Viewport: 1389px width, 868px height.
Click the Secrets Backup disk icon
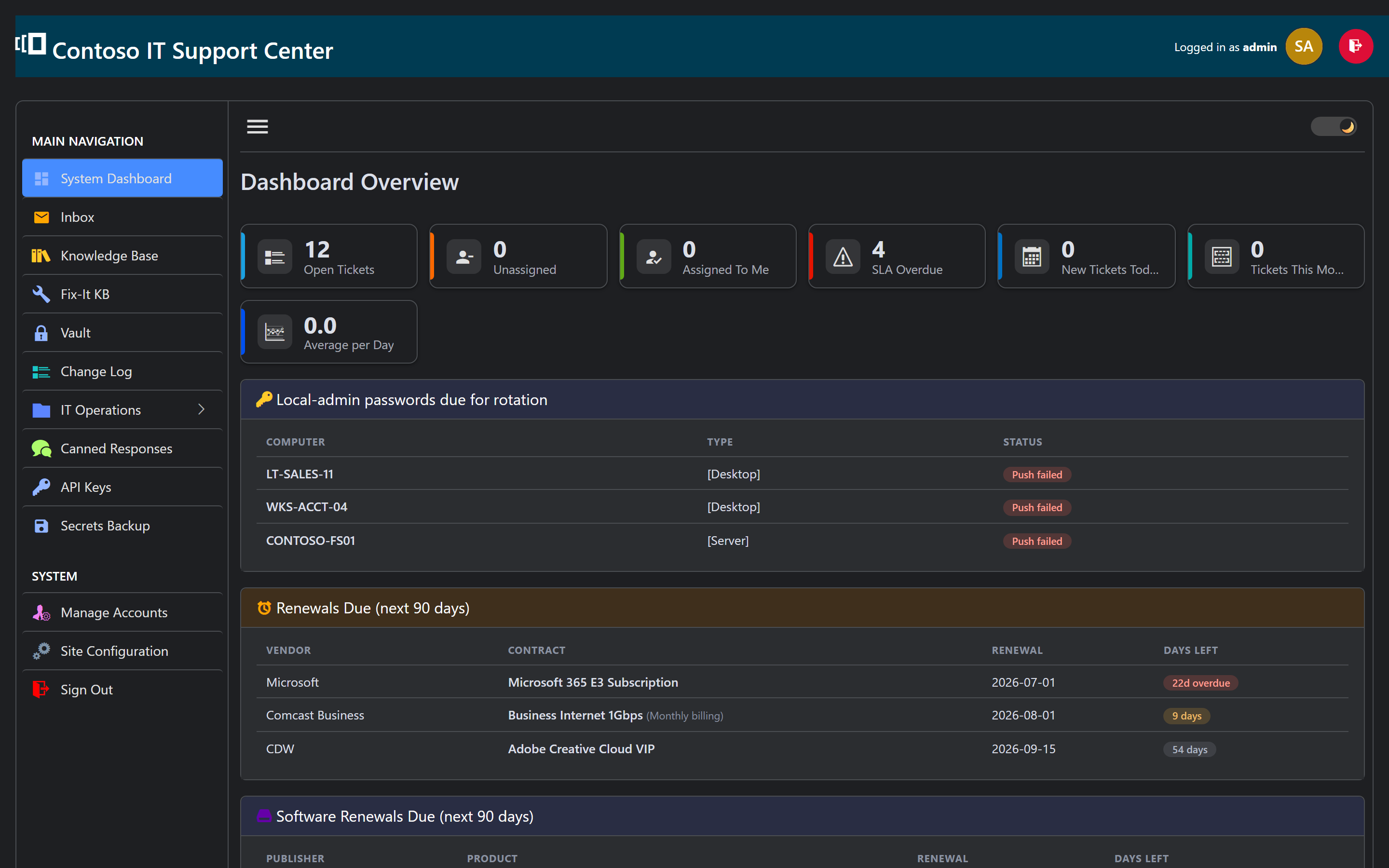[x=41, y=526]
